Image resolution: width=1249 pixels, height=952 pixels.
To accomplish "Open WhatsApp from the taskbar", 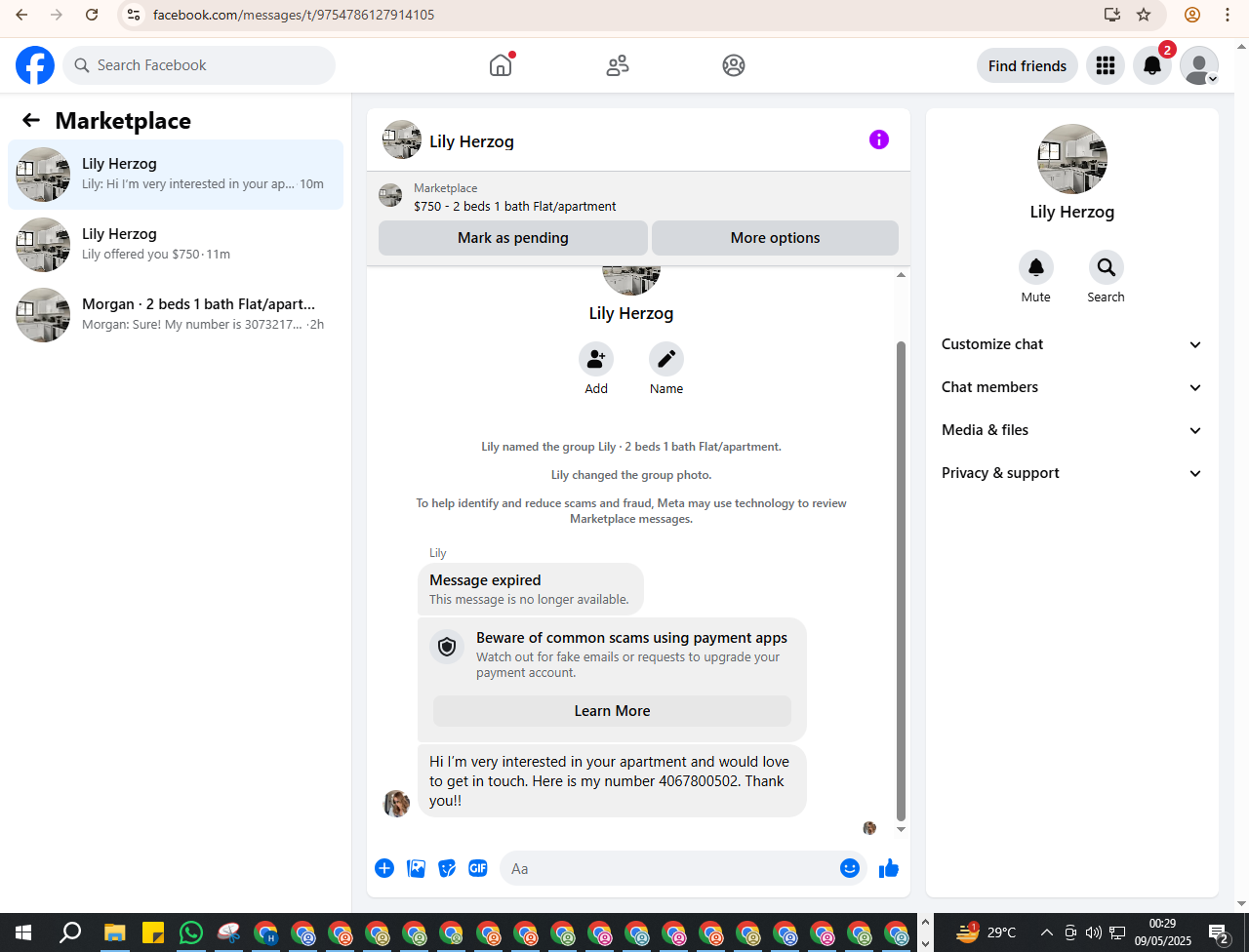I will (x=190, y=932).
